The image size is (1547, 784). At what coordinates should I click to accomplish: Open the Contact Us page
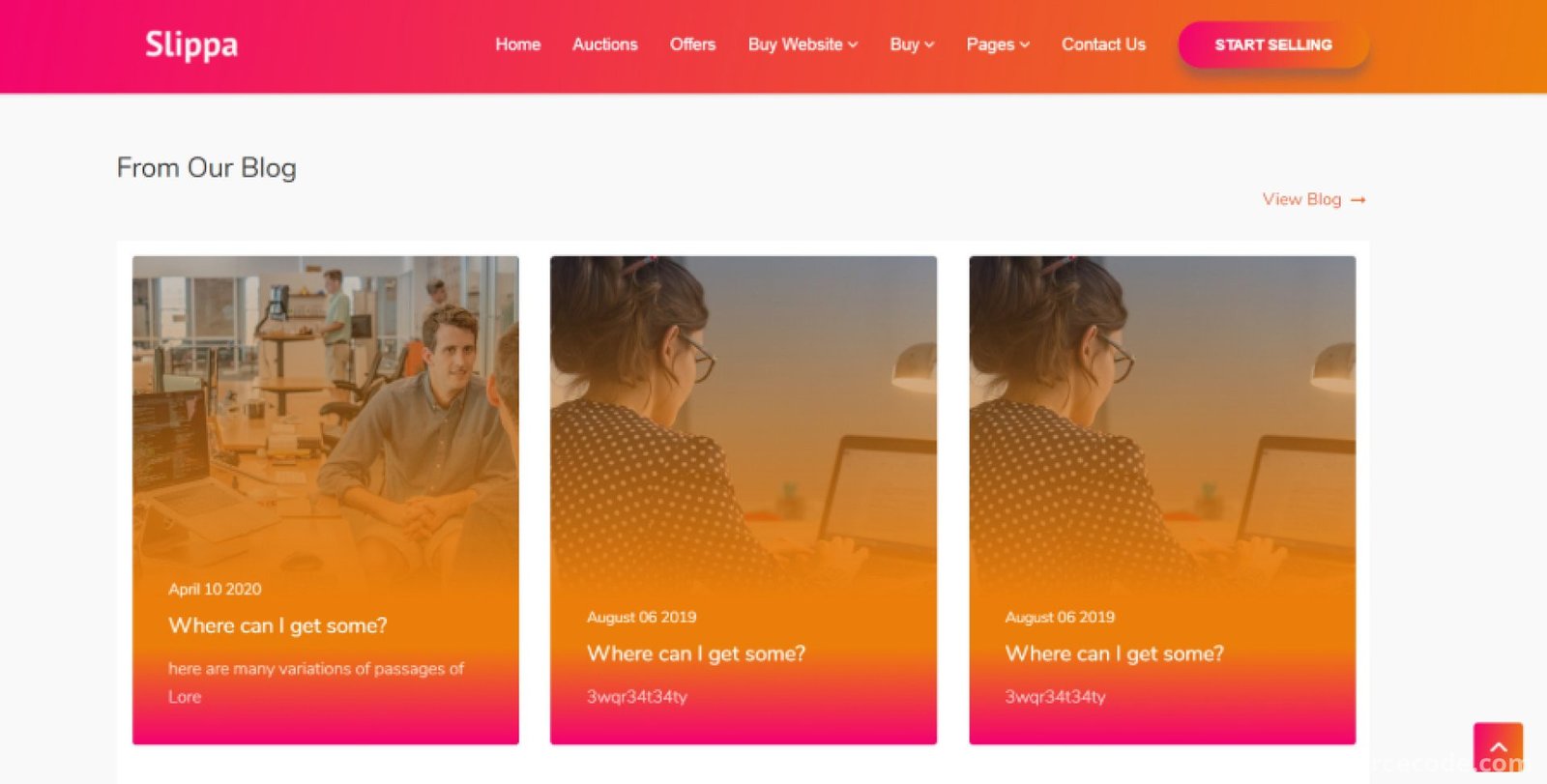point(1103,44)
